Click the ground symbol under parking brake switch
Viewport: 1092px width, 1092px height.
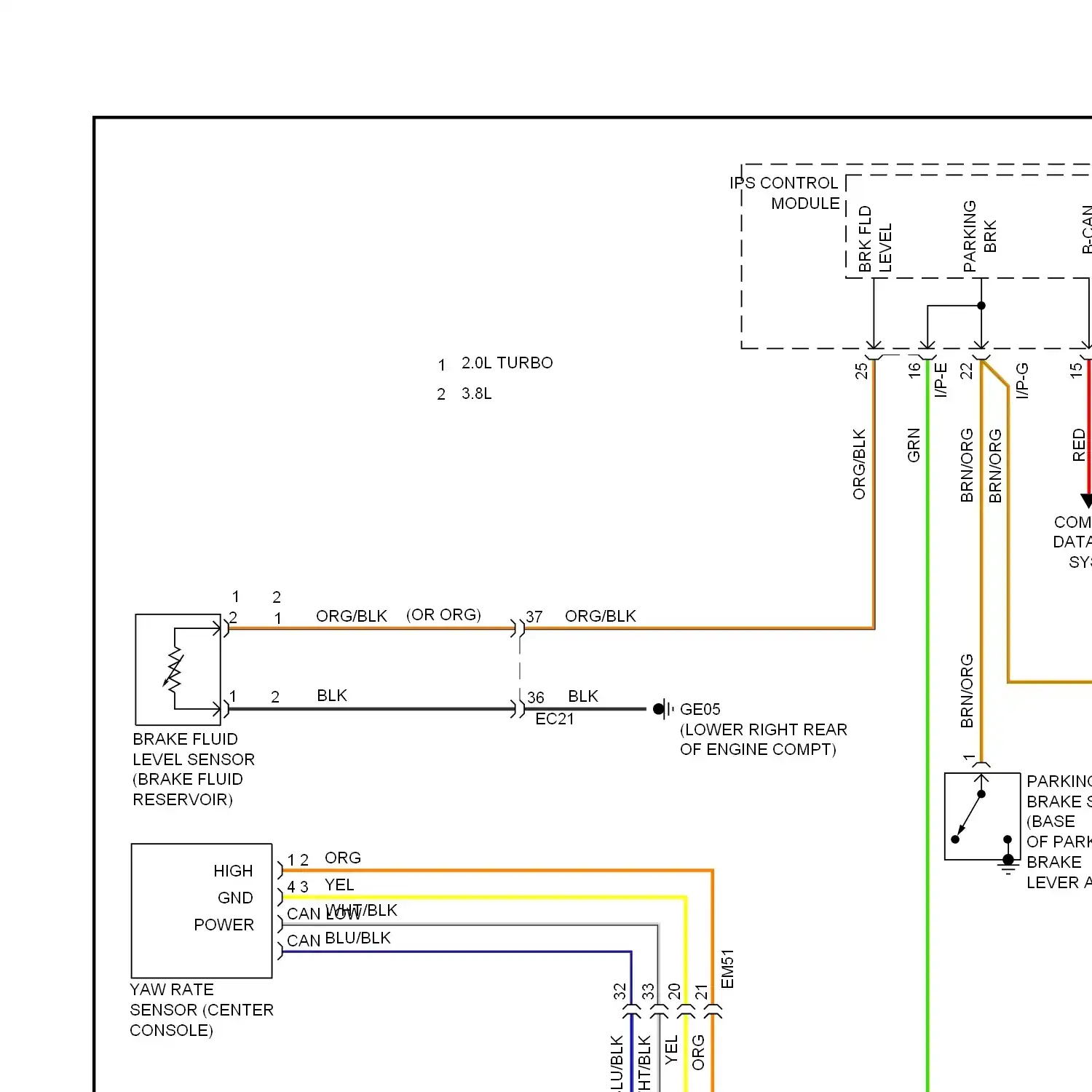1008,865
